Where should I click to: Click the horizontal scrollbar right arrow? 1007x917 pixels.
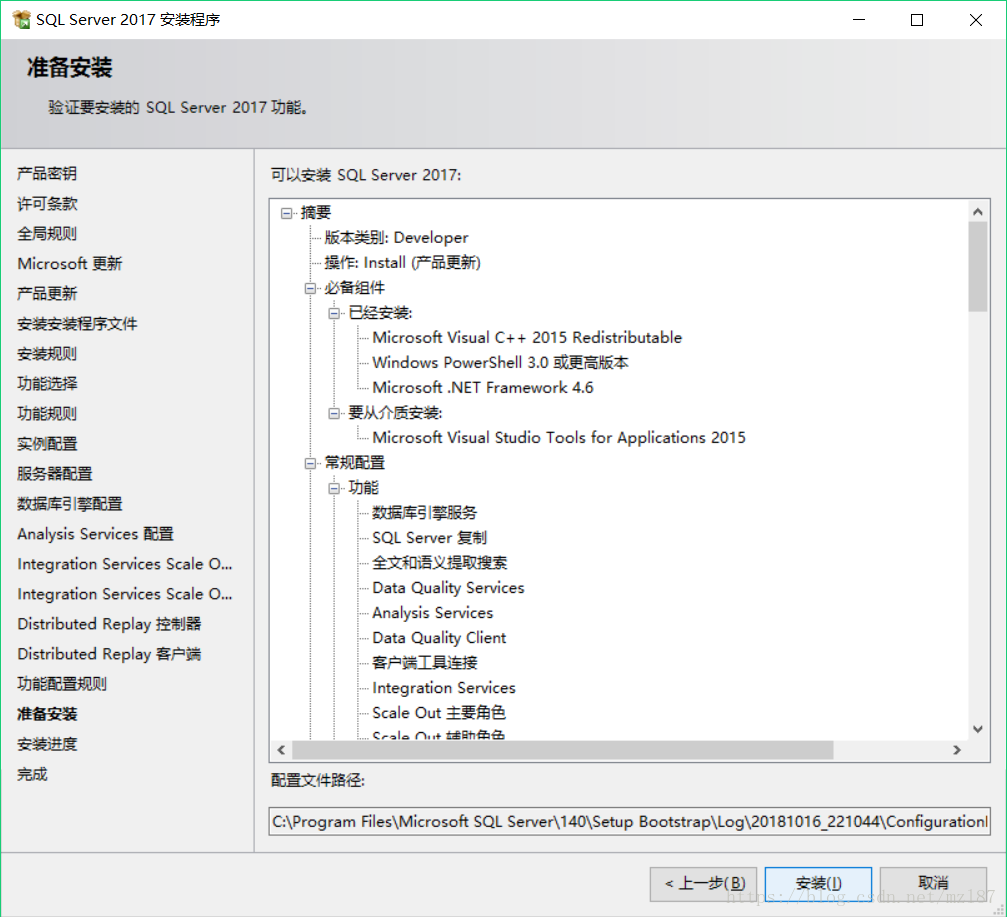[957, 749]
